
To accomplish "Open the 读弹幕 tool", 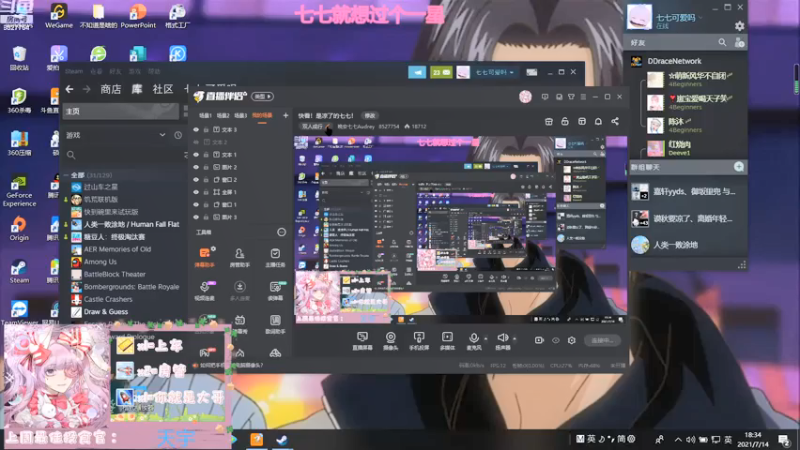I will [275, 290].
